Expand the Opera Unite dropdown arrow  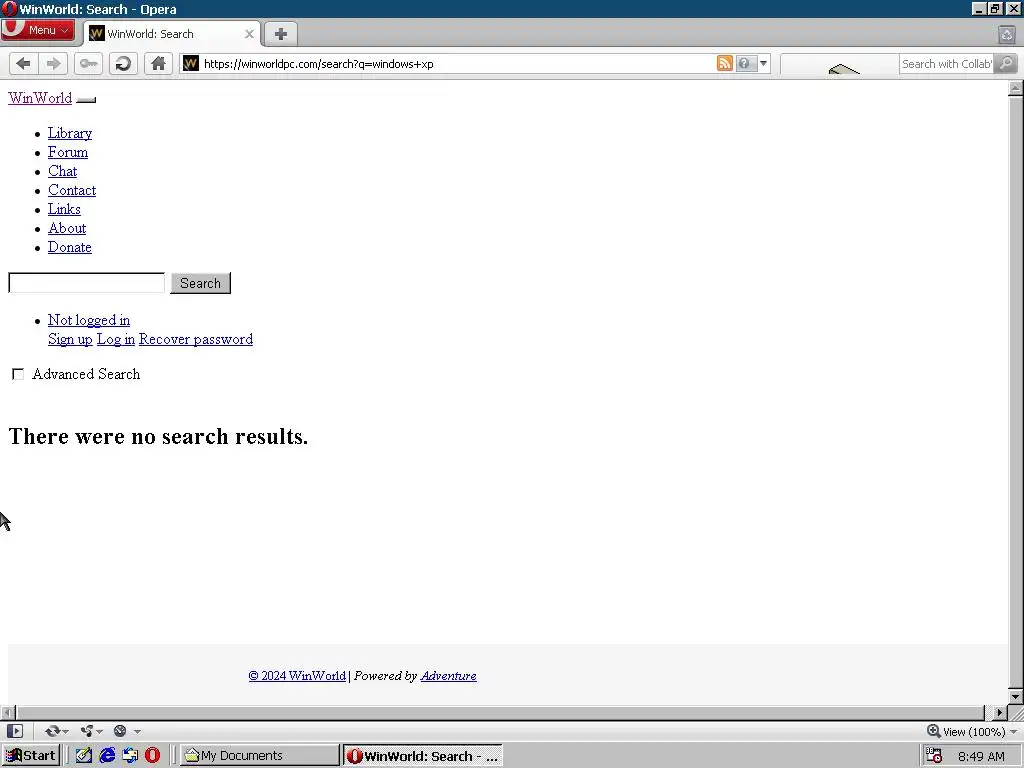click(99, 731)
